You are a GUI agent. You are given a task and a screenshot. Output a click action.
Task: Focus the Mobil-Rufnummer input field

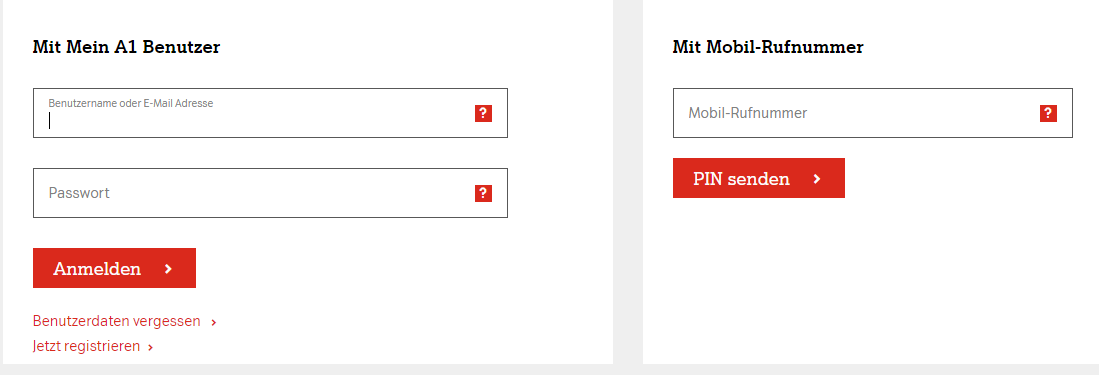[873, 113]
